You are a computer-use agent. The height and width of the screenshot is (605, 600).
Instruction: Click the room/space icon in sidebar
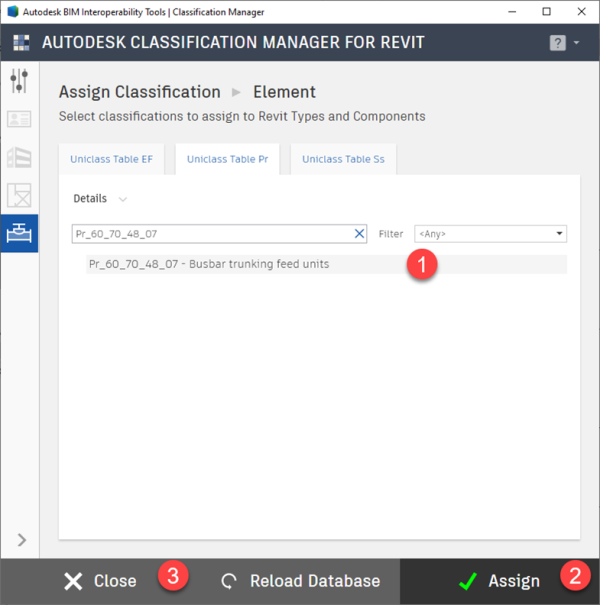(x=19, y=195)
